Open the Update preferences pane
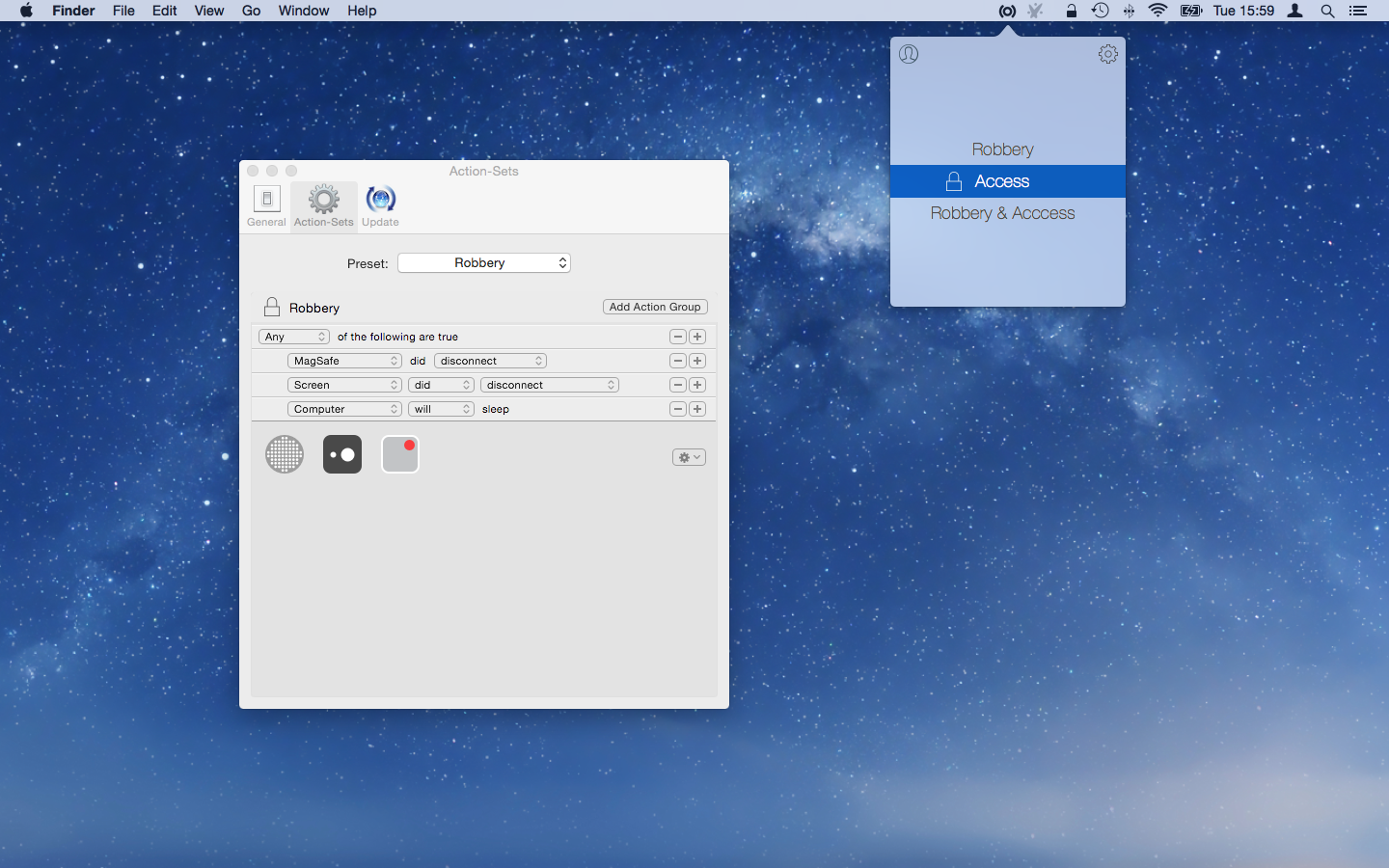 coord(380,206)
